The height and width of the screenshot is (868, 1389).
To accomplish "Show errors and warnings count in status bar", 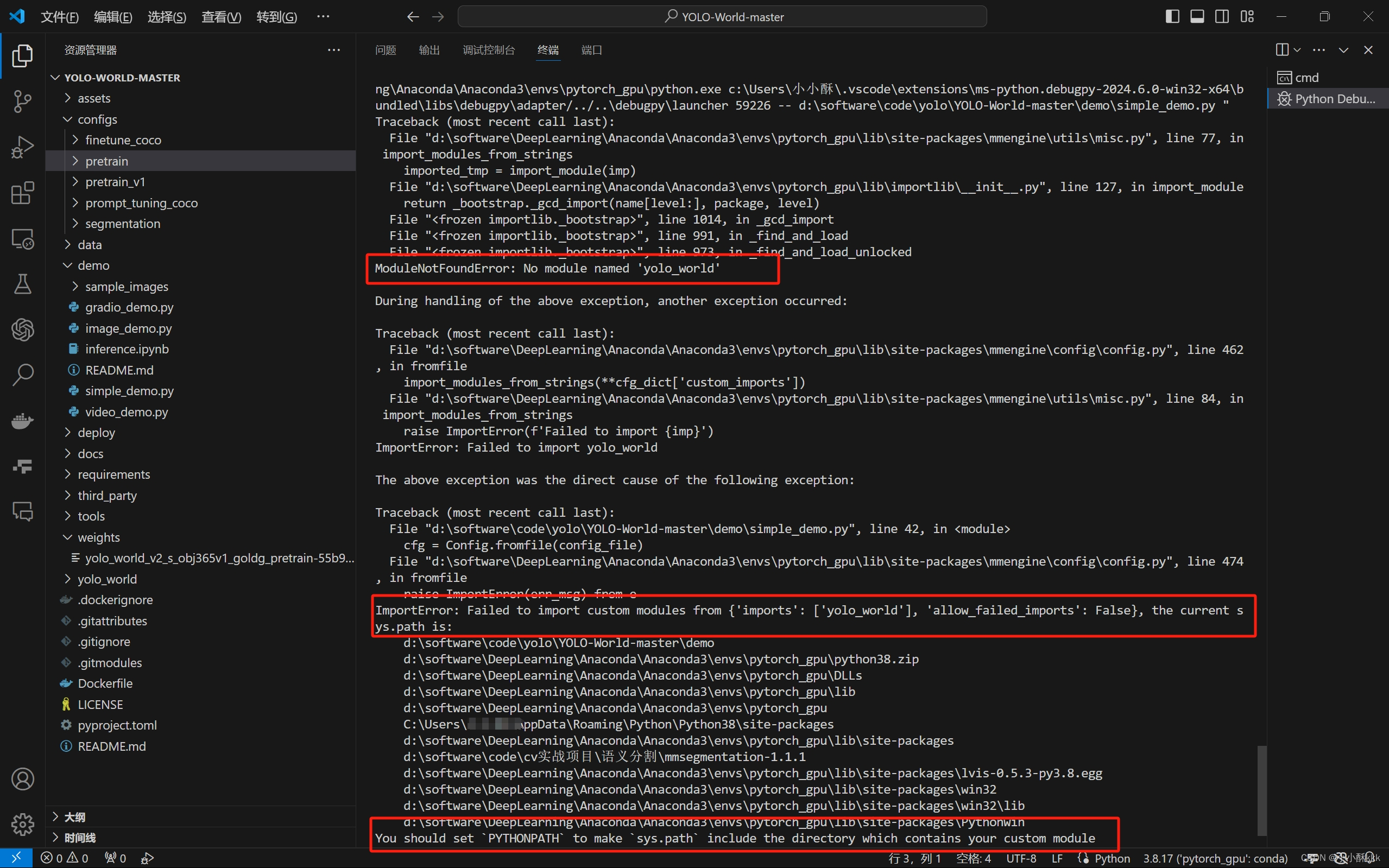I will [64, 858].
